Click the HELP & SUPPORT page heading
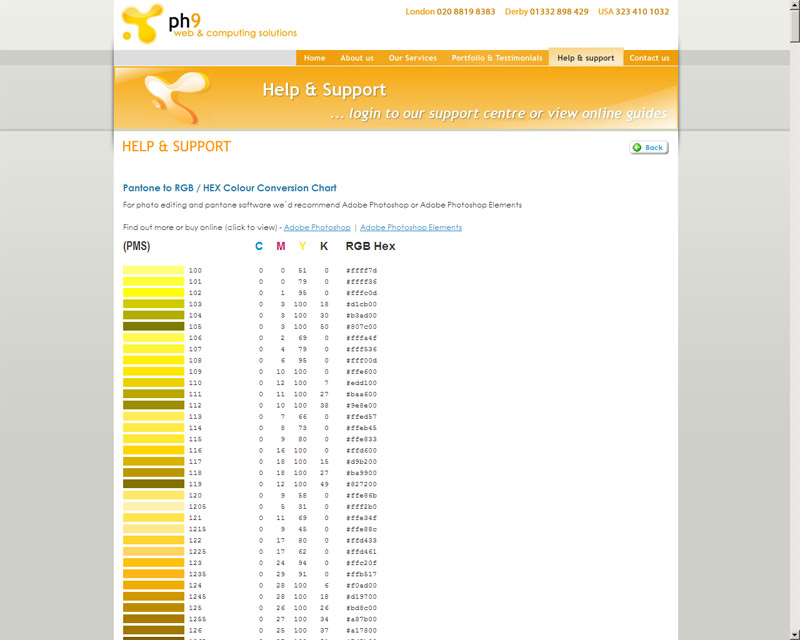 (x=177, y=146)
